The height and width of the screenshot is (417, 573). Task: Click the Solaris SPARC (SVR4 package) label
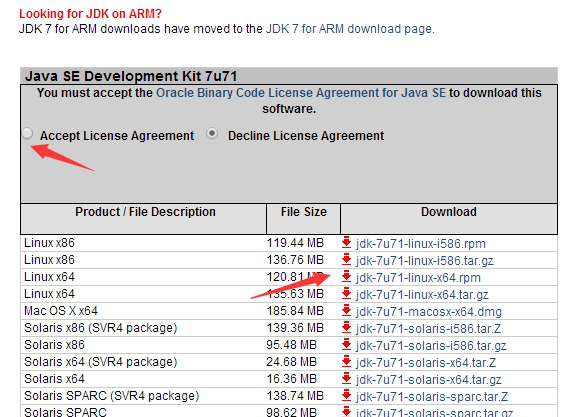point(111,396)
